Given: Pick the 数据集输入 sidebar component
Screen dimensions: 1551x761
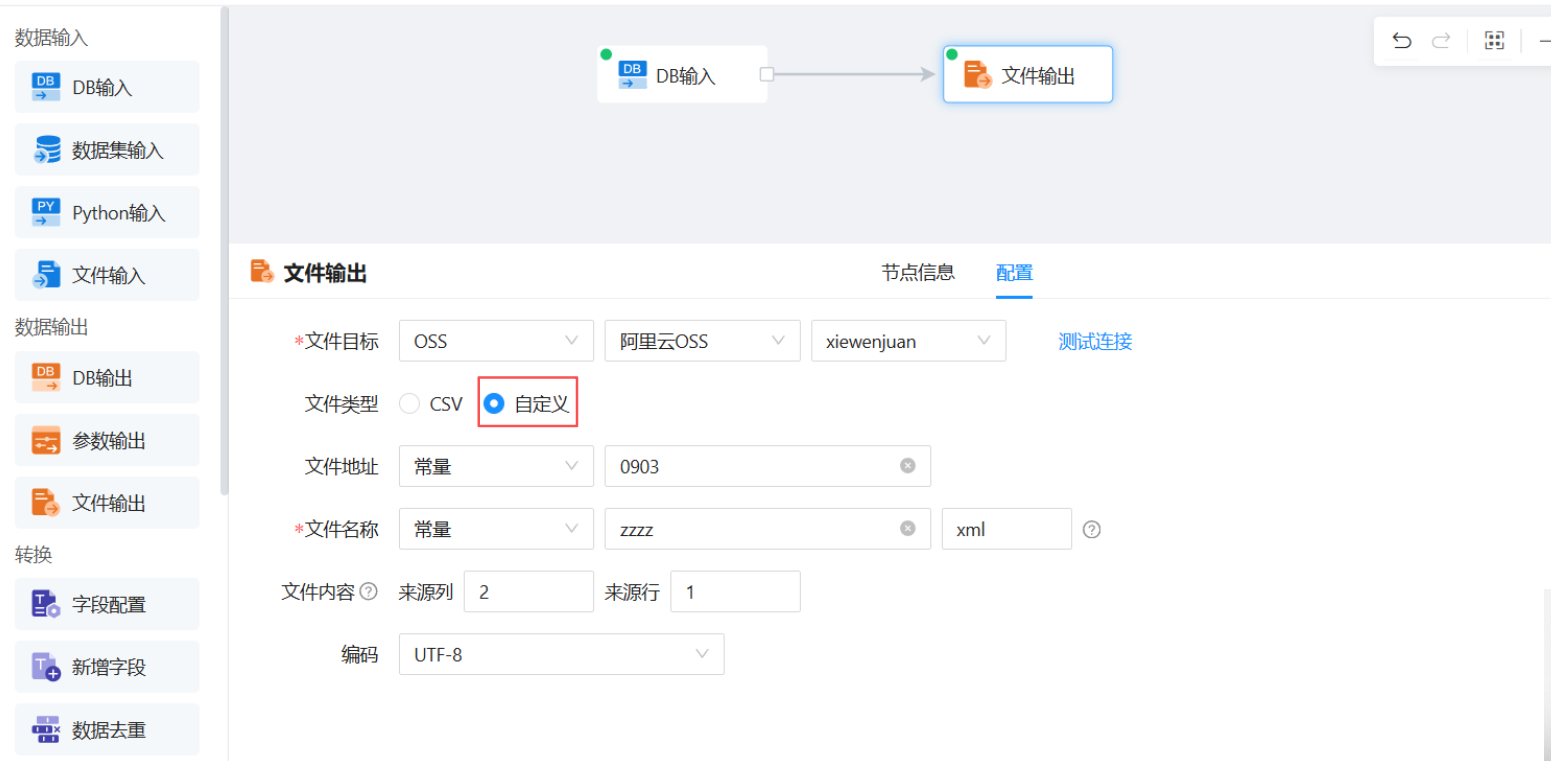Looking at the screenshot, I should (107, 150).
